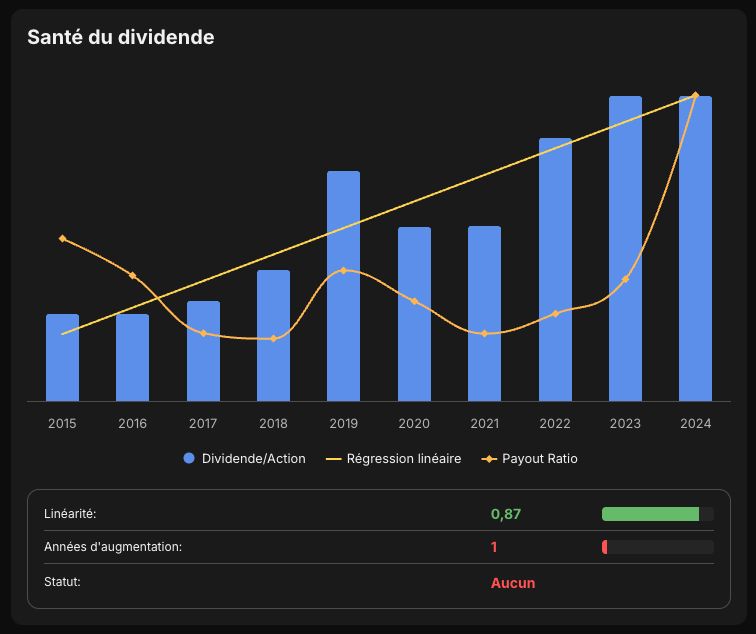This screenshot has width=756, height=634.
Task: Click the 2023 payout ratio data point
Action: coord(625,279)
